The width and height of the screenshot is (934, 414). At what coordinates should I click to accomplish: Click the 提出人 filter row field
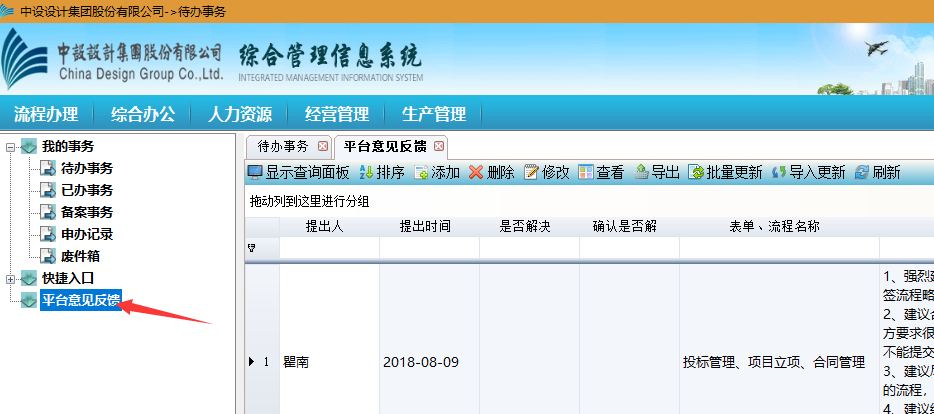(x=329, y=248)
